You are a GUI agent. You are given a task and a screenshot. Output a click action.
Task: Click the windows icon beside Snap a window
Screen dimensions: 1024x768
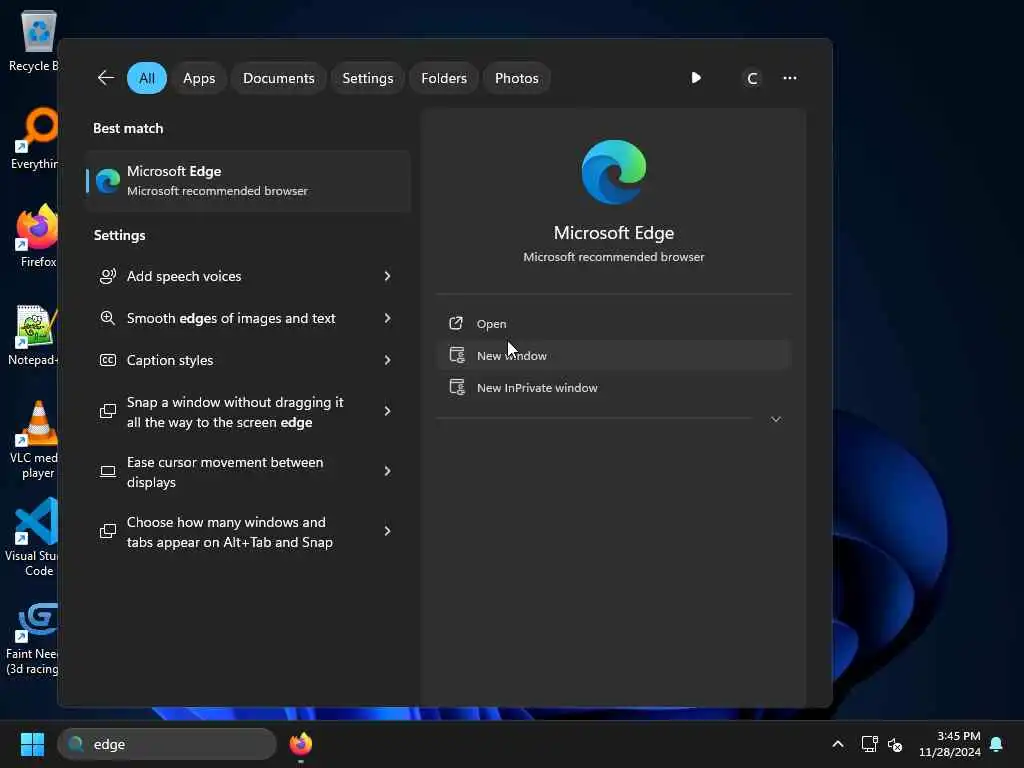coord(108,411)
